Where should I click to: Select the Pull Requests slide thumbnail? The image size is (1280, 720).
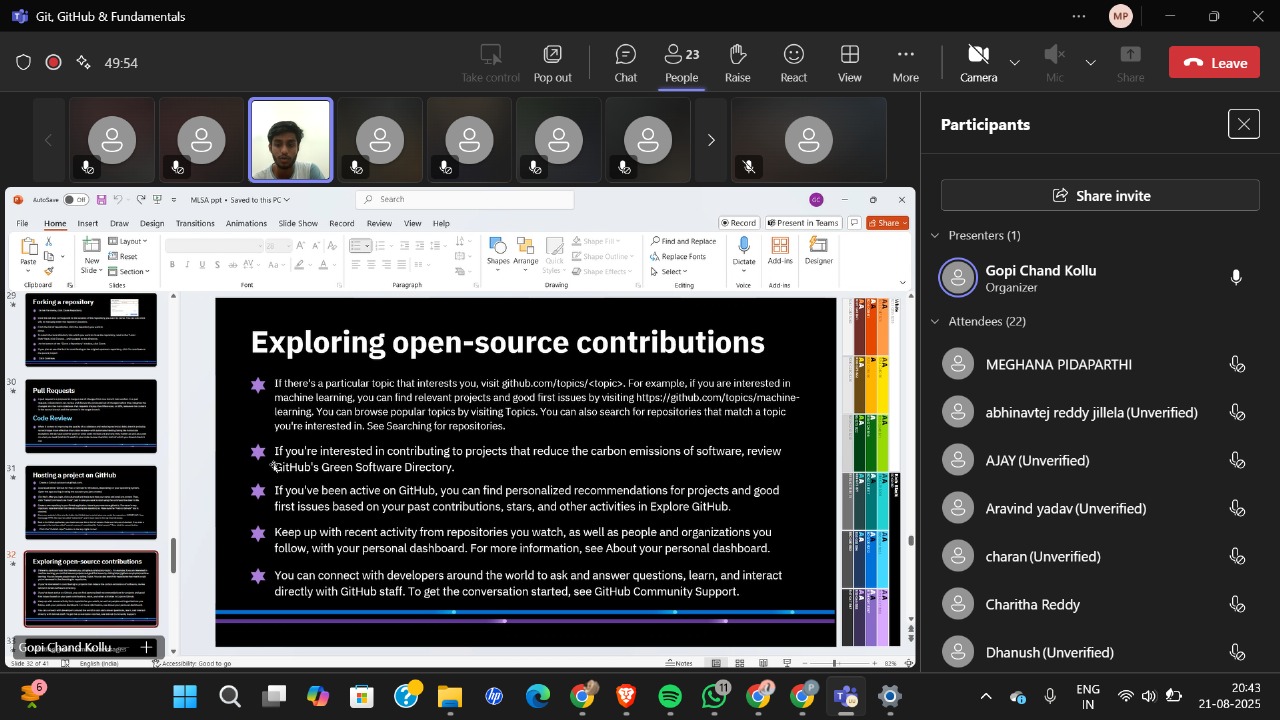(x=91, y=415)
